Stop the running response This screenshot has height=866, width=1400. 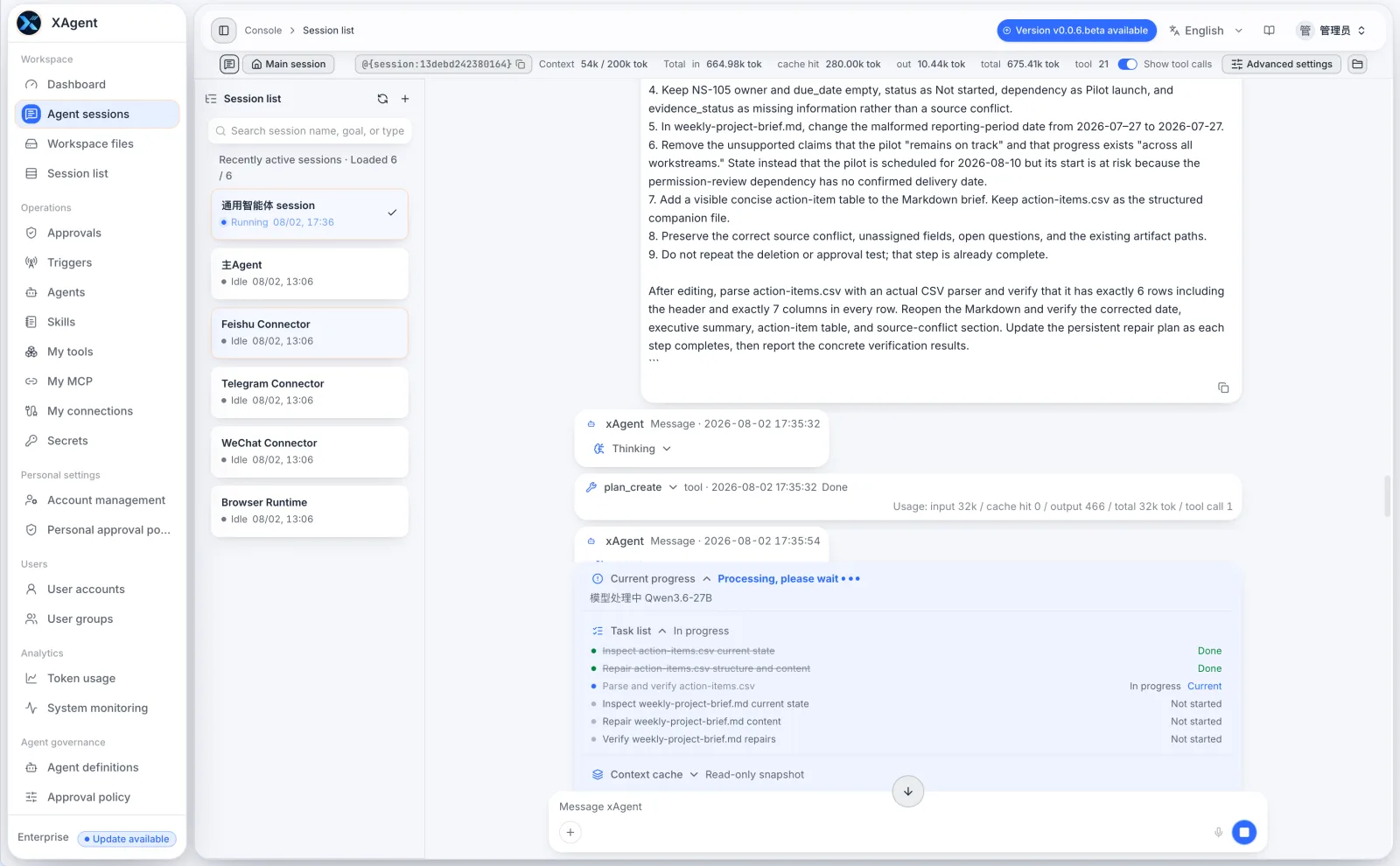tap(1243, 832)
